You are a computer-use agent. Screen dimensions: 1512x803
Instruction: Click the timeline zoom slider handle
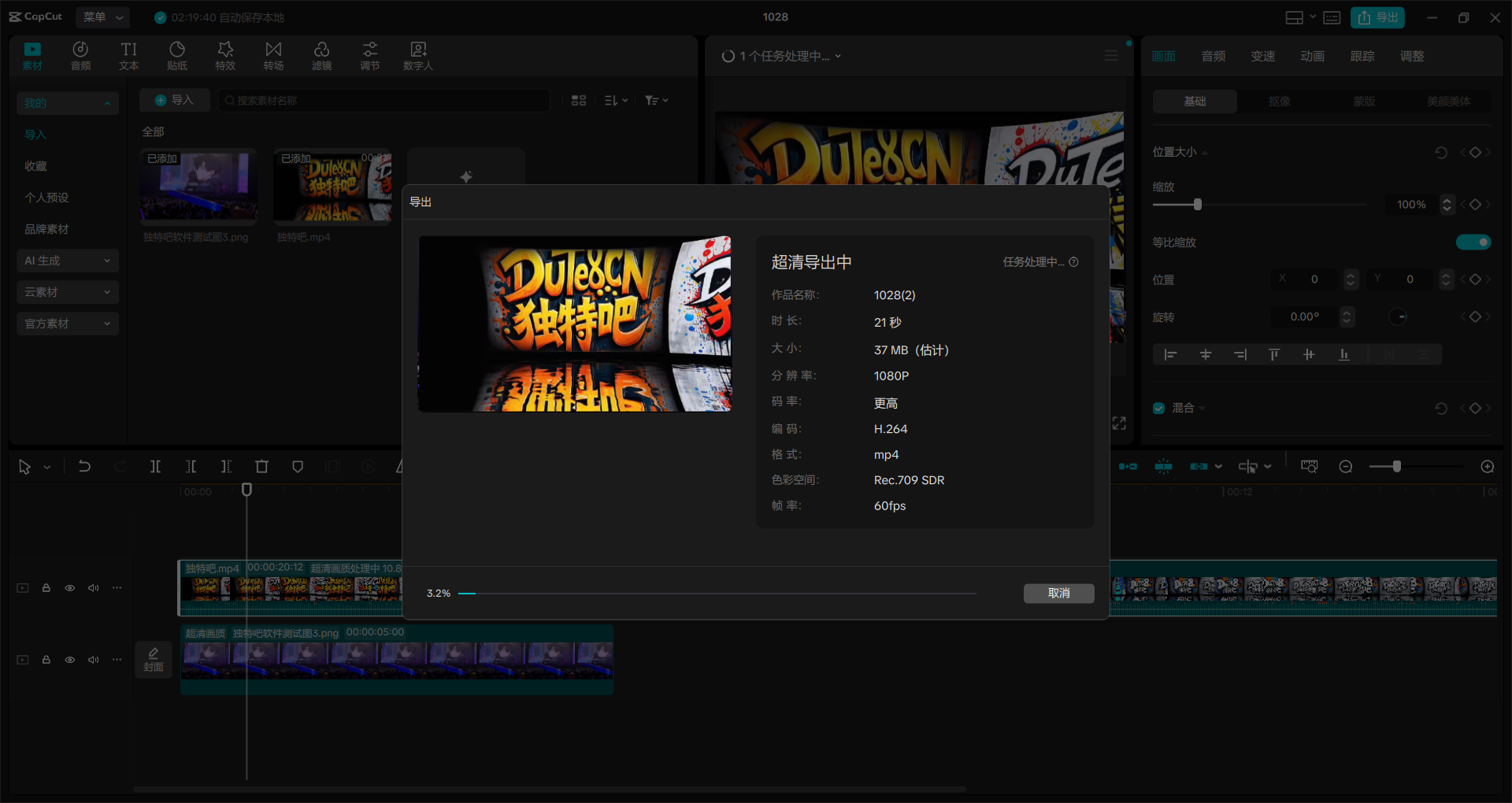(1396, 467)
